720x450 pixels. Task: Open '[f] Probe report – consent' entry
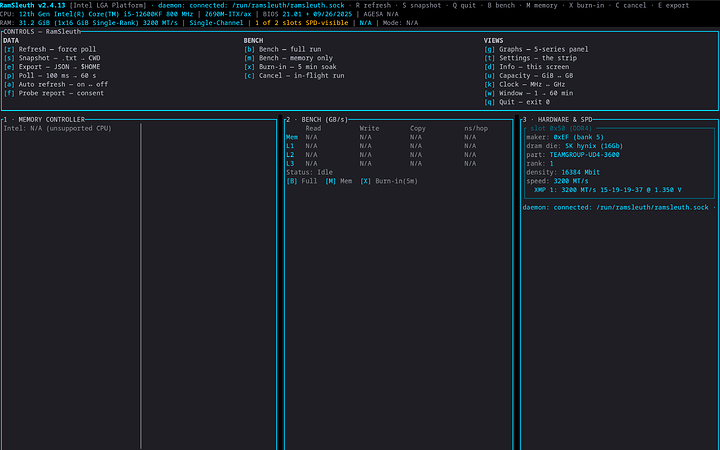click(54, 93)
